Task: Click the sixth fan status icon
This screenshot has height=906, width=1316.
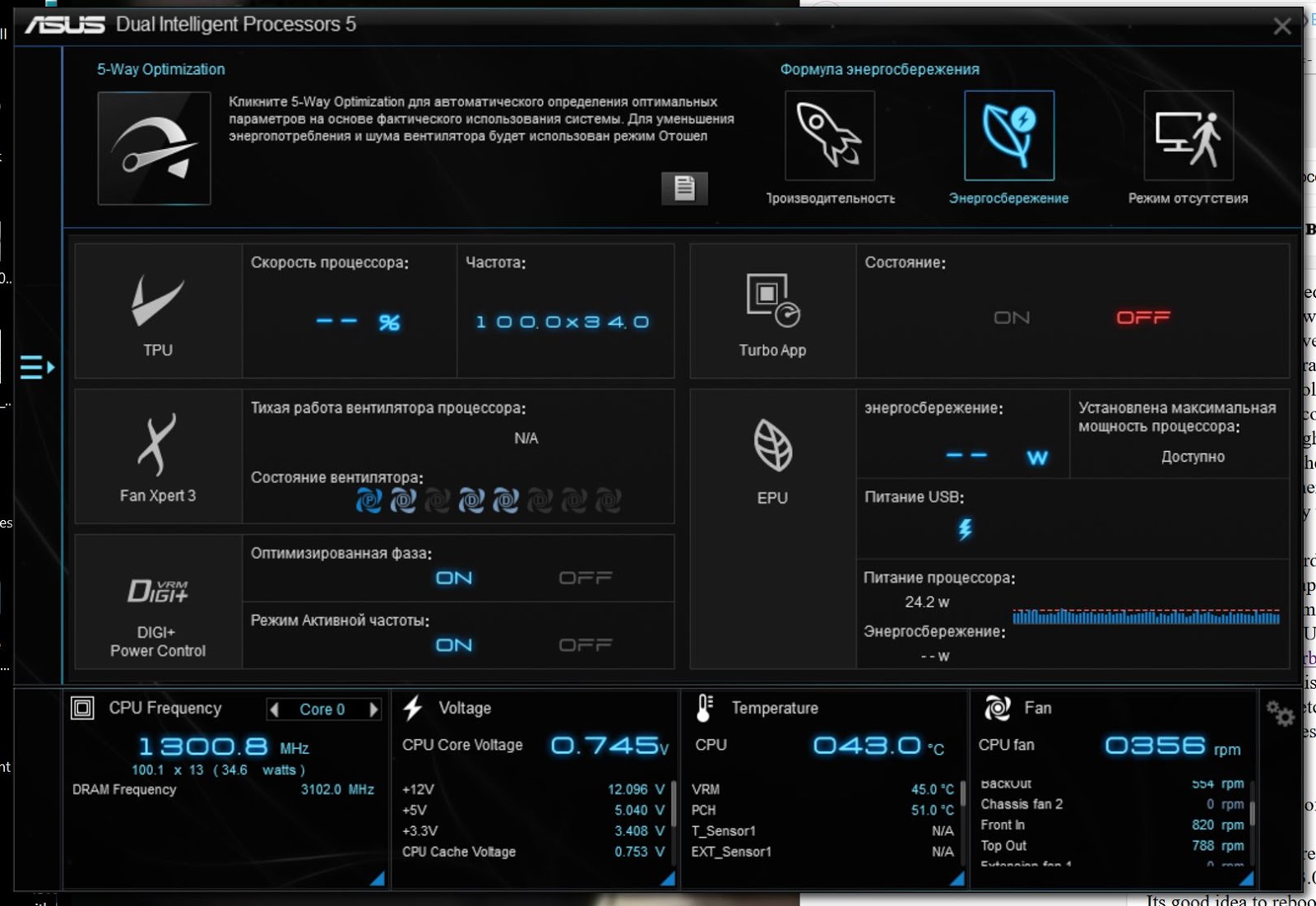Action: point(540,500)
